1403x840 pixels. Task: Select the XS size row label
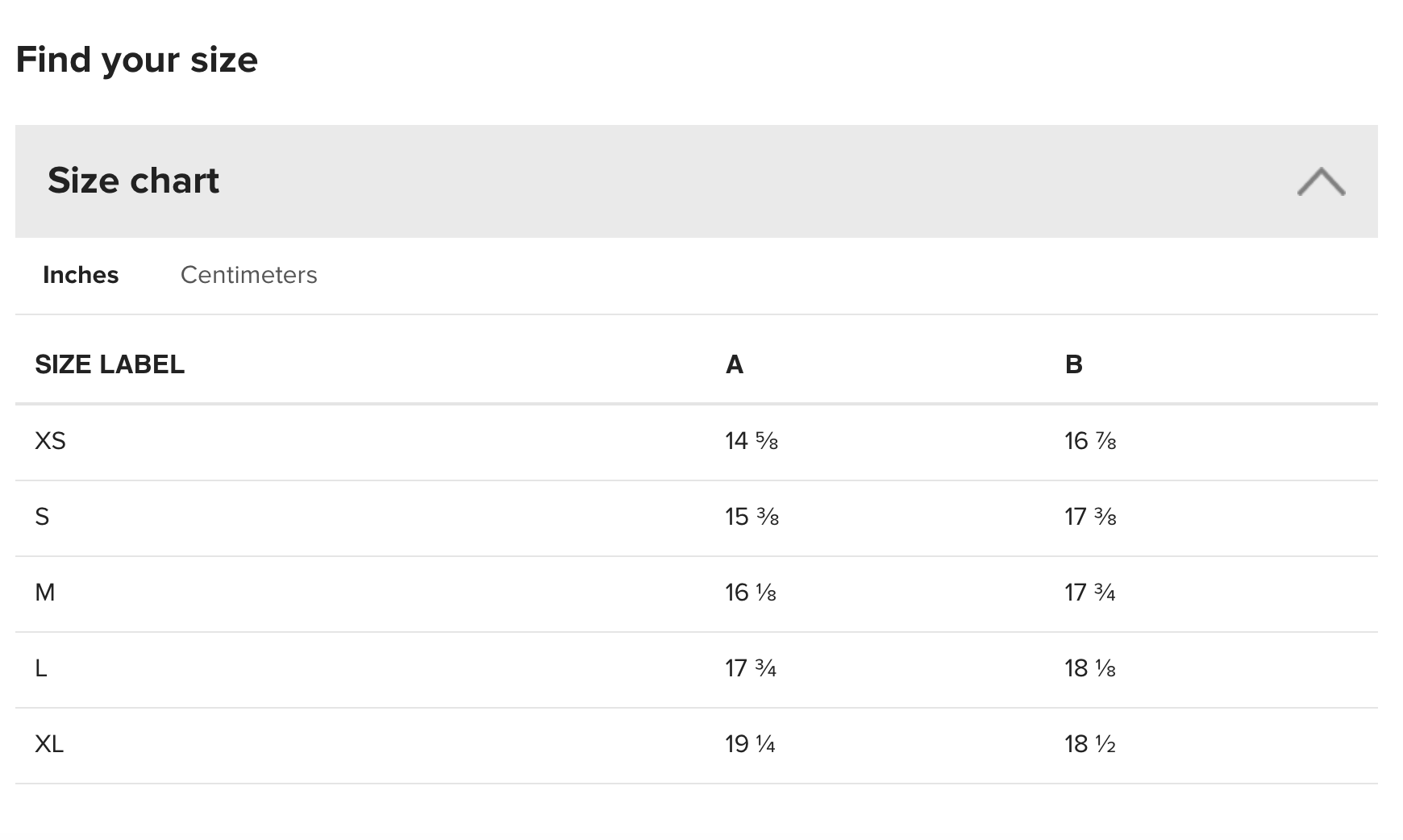pyautogui.click(x=50, y=441)
